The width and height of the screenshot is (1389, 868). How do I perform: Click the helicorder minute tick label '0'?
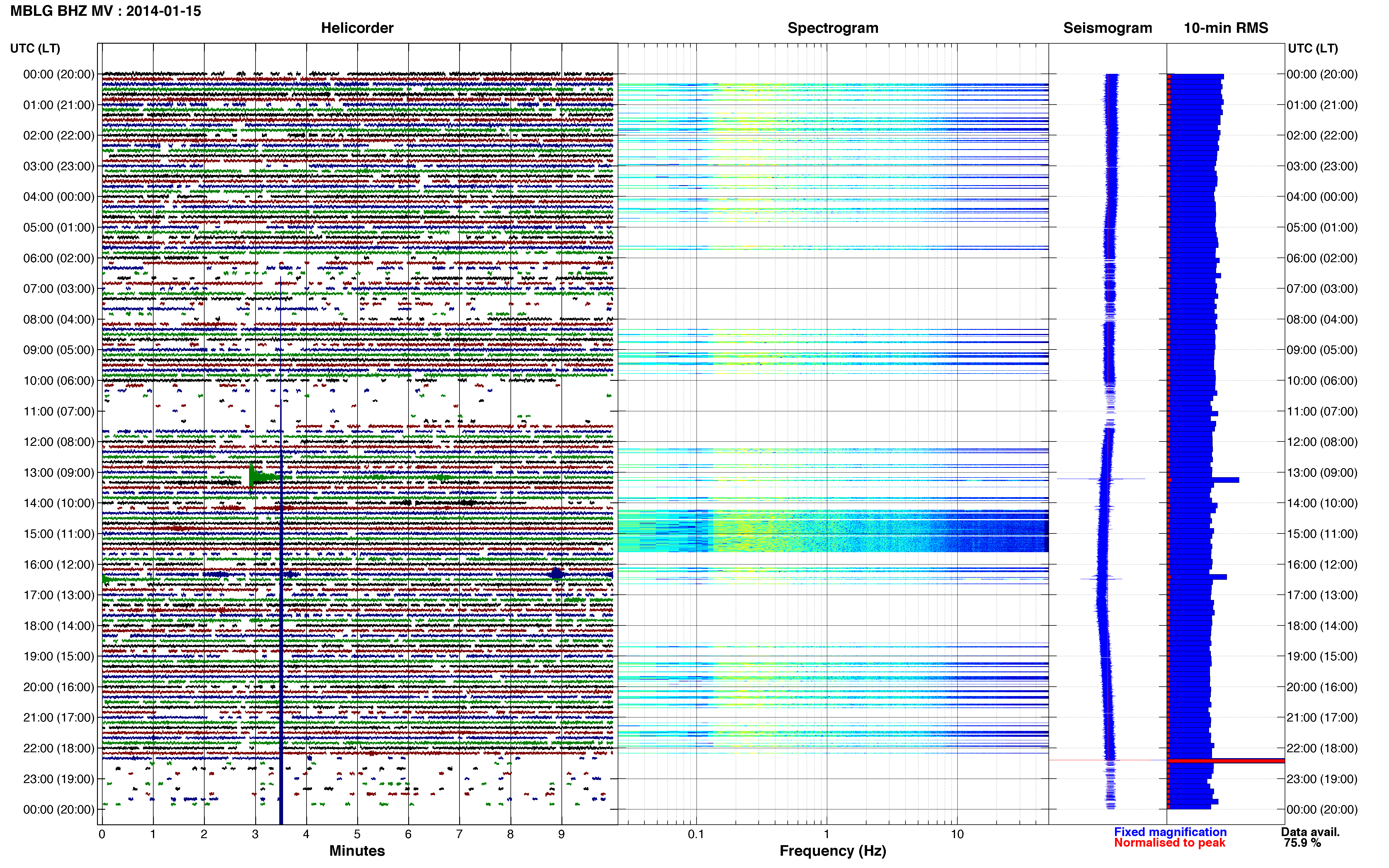[102, 834]
